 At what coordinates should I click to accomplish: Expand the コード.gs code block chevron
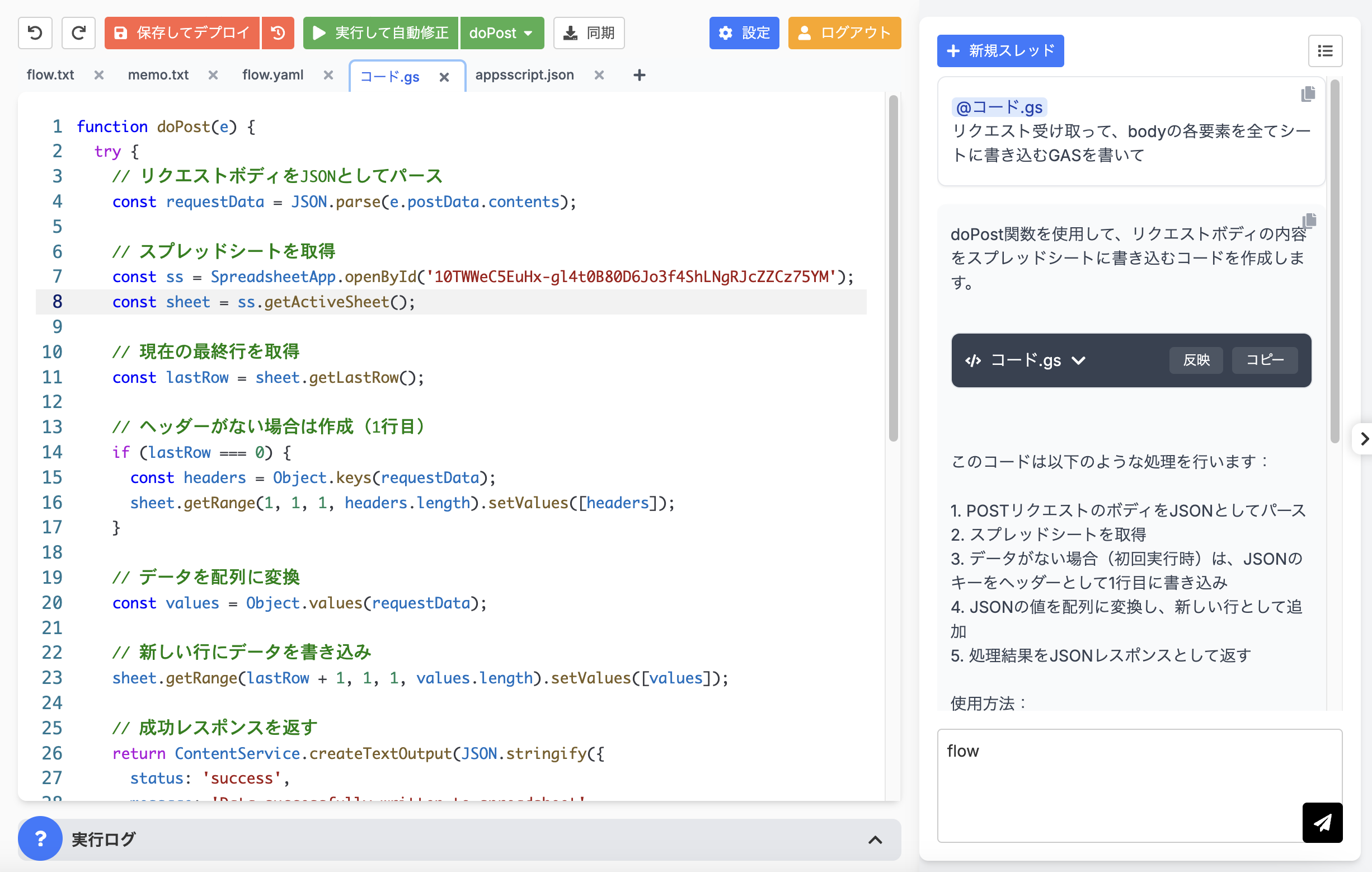(x=1078, y=360)
